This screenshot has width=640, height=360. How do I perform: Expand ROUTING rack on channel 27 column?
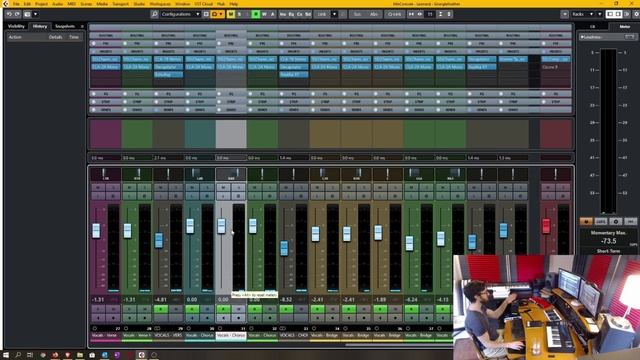point(105,36)
